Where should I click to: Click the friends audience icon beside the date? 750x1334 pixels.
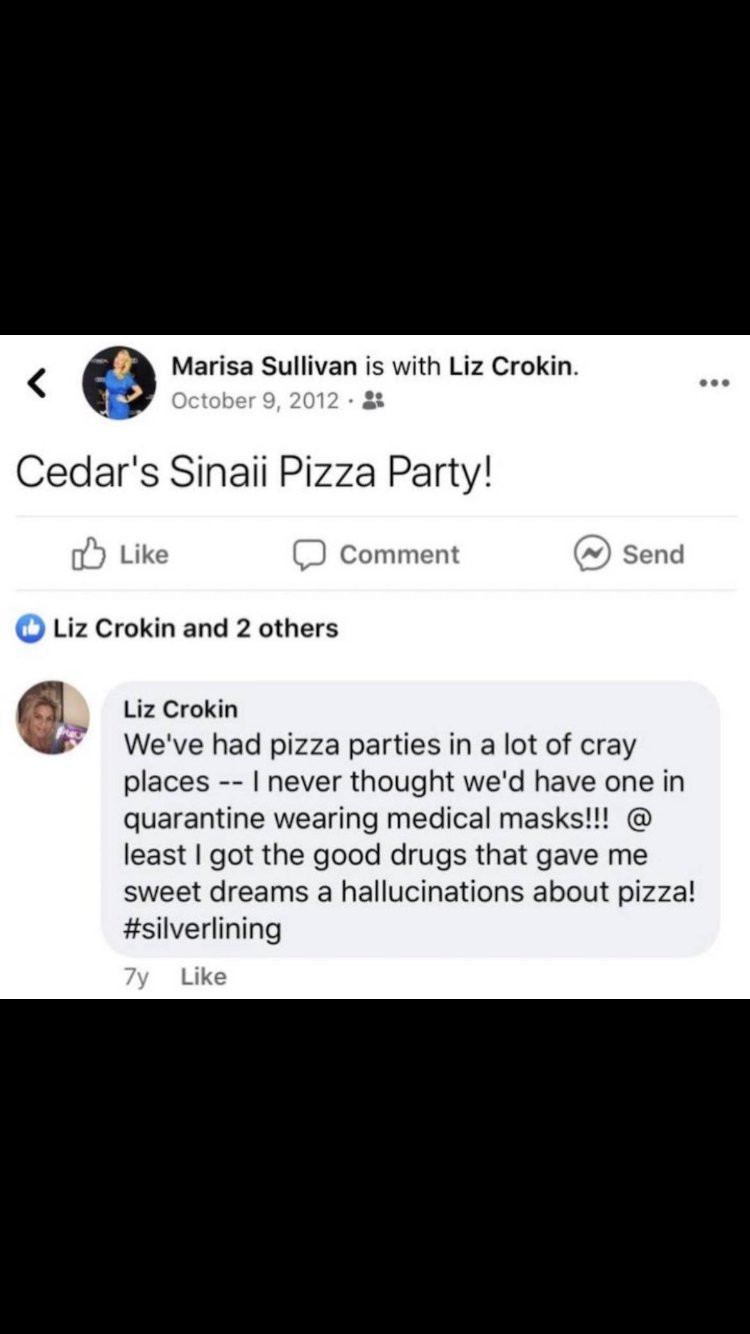coord(373,401)
